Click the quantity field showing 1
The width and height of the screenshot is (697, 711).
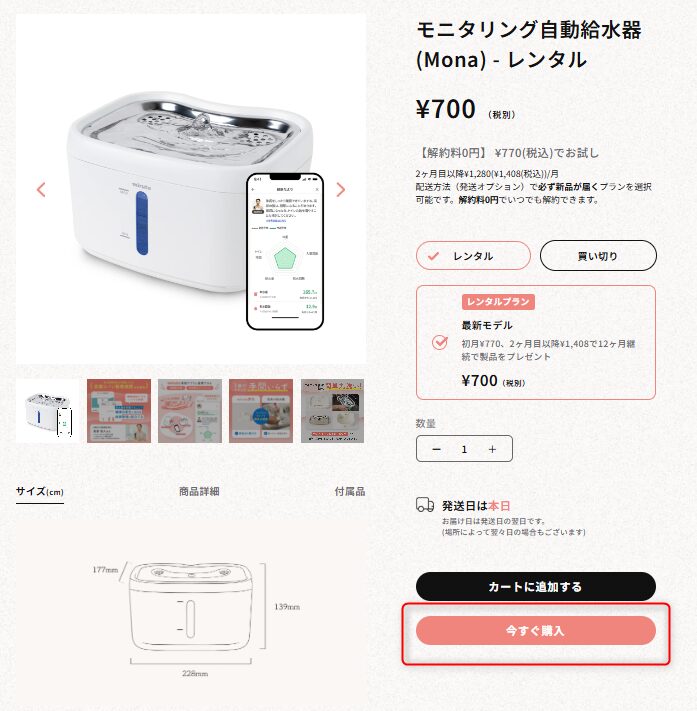(x=464, y=449)
